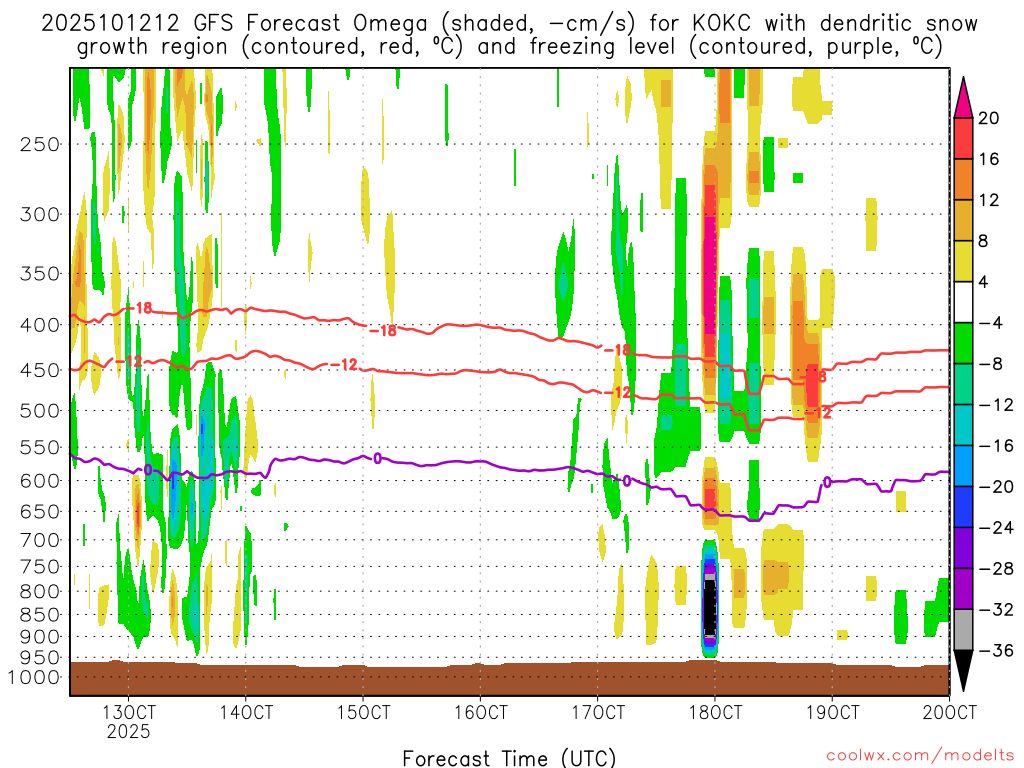The height and width of the screenshot is (768, 1024).
Task: Click the bright green swatch between -4 and -8
Action: pos(963,344)
